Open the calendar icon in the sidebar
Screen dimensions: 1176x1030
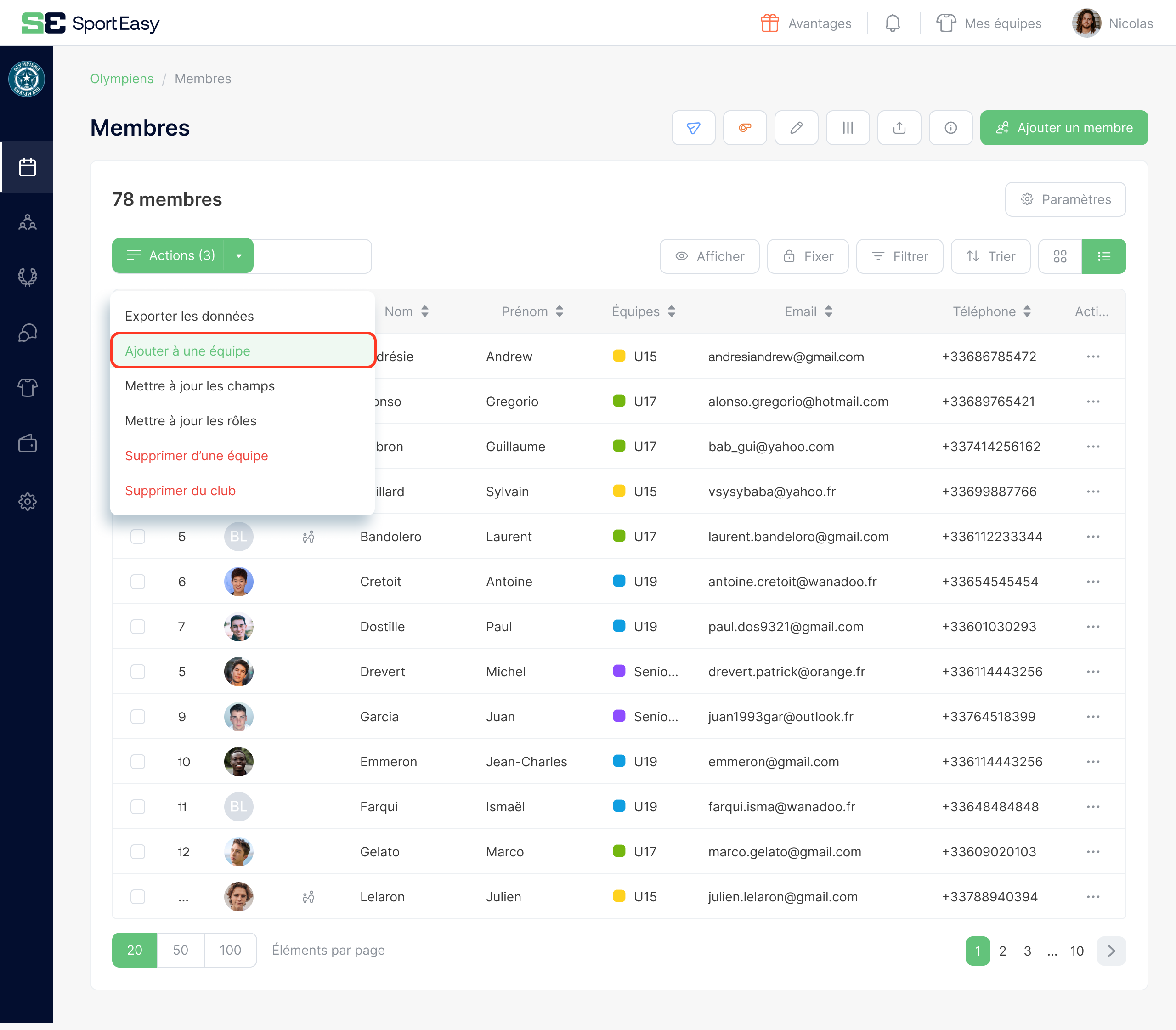[x=27, y=167]
